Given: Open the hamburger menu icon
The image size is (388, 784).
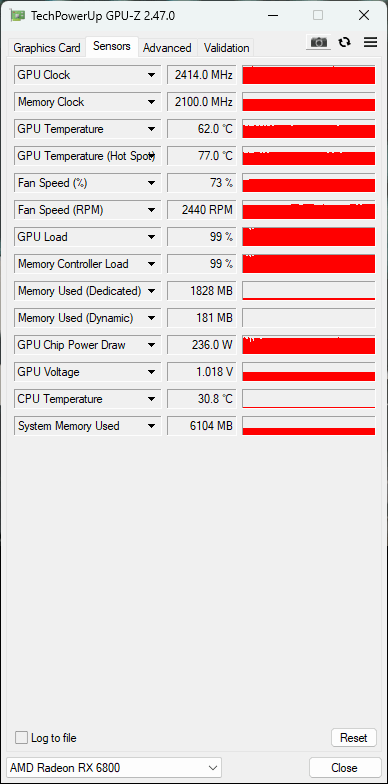Looking at the screenshot, I should pyautogui.click(x=370, y=42).
